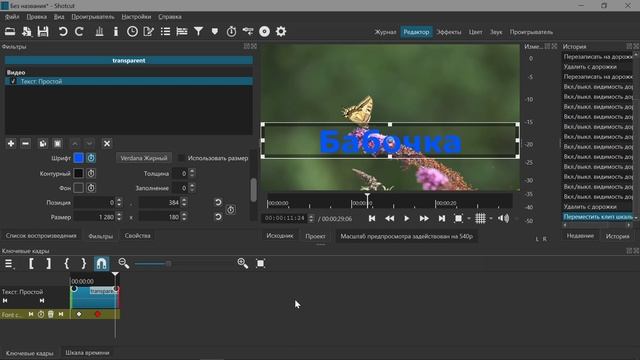
Task: Open the Keyframes stopwatch icon
Action: [x=231, y=31]
